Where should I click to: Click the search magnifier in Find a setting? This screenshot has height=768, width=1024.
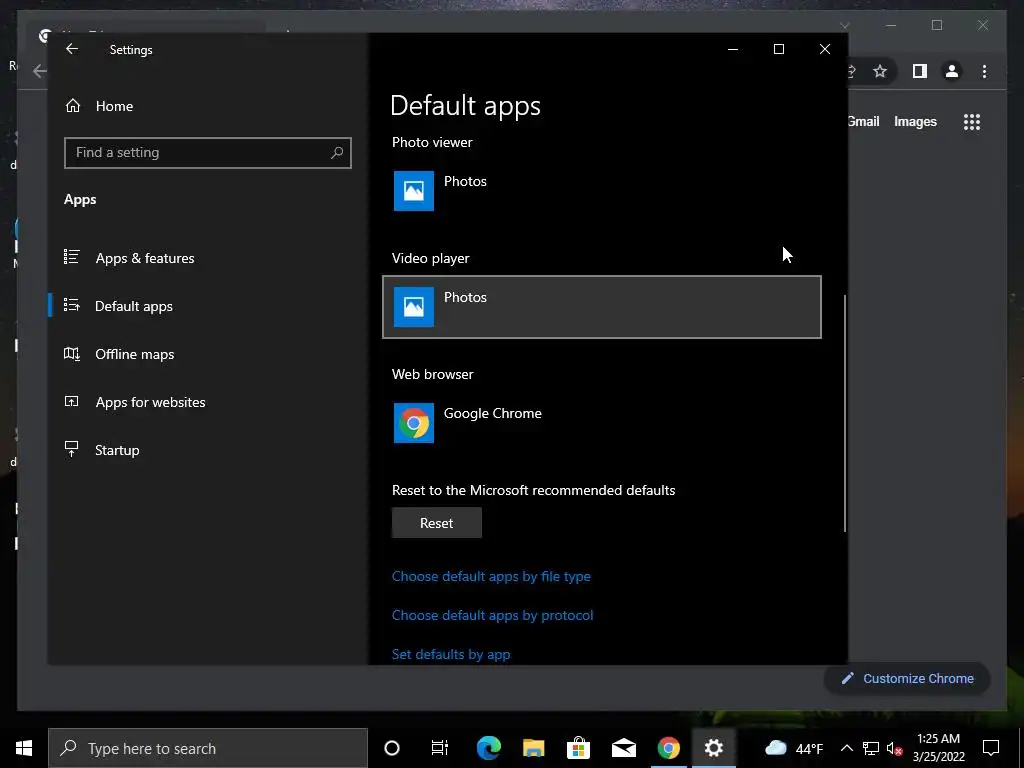pos(336,153)
